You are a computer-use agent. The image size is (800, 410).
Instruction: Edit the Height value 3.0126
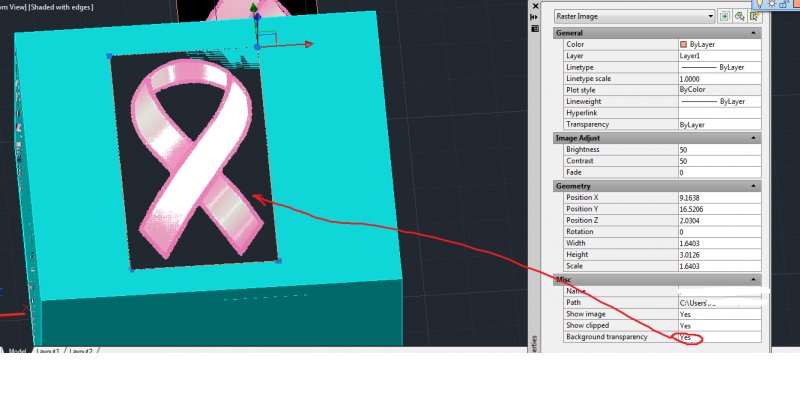[x=719, y=254]
